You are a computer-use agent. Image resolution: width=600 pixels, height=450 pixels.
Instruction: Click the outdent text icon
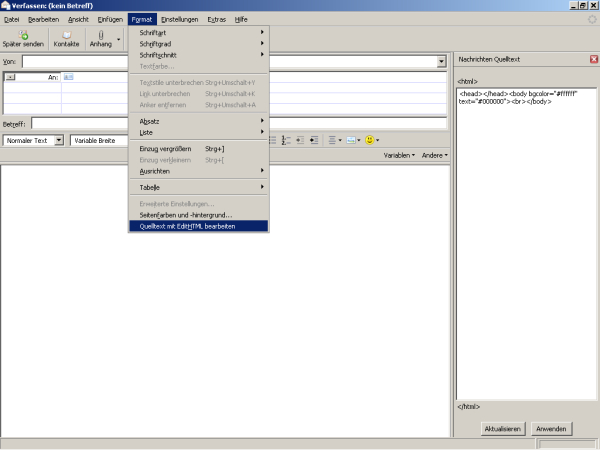[x=300, y=140]
